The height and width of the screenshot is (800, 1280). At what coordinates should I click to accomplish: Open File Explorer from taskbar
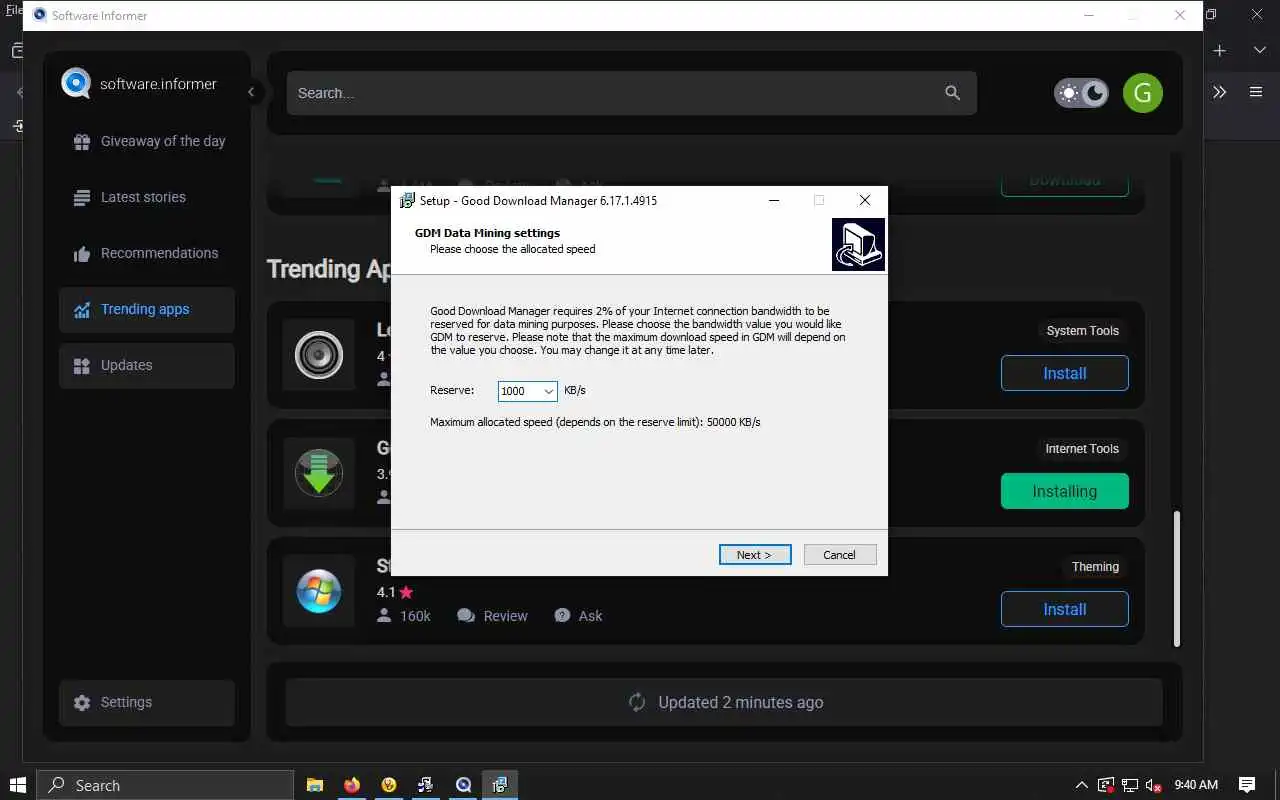pos(314,785)
